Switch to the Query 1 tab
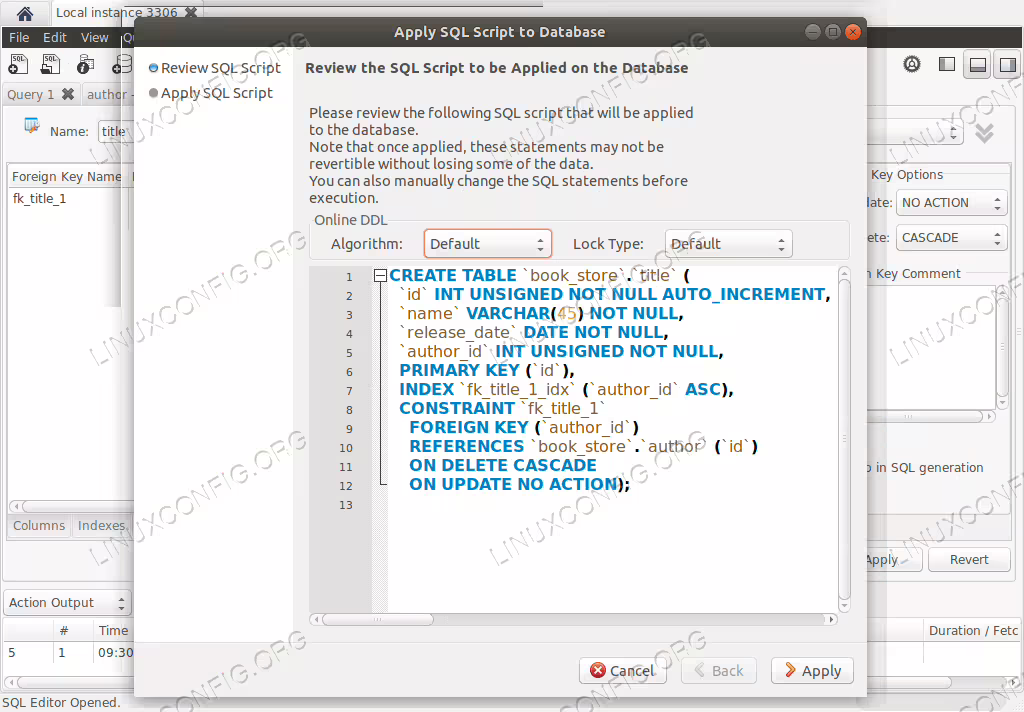 31,95
